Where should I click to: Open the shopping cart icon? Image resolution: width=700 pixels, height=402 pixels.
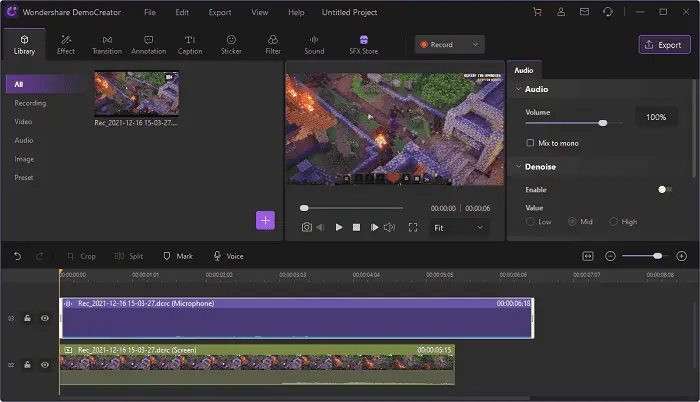click(538, 12)
